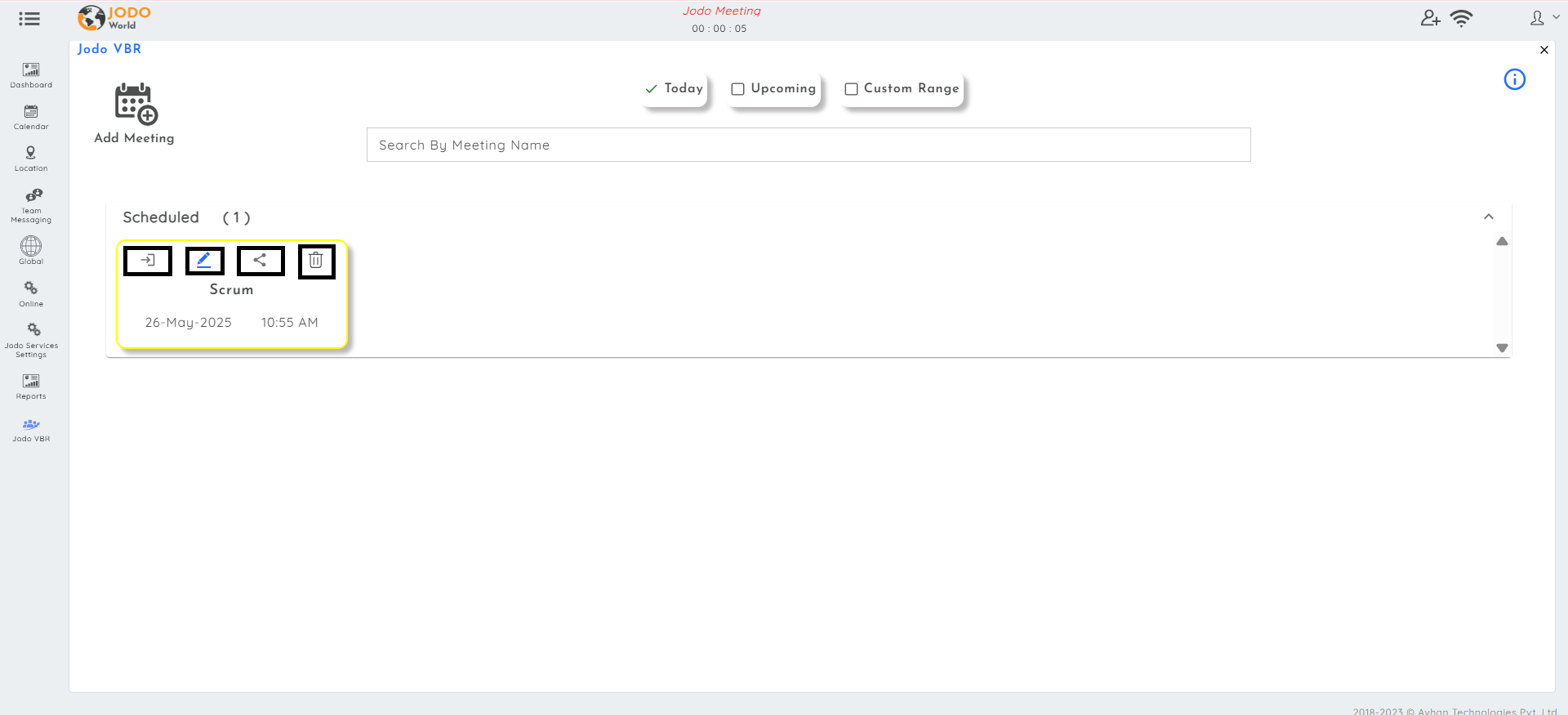Click the scrollbar down arrow
Viewport: 1568px width, 715px height.
(1502, 348)
